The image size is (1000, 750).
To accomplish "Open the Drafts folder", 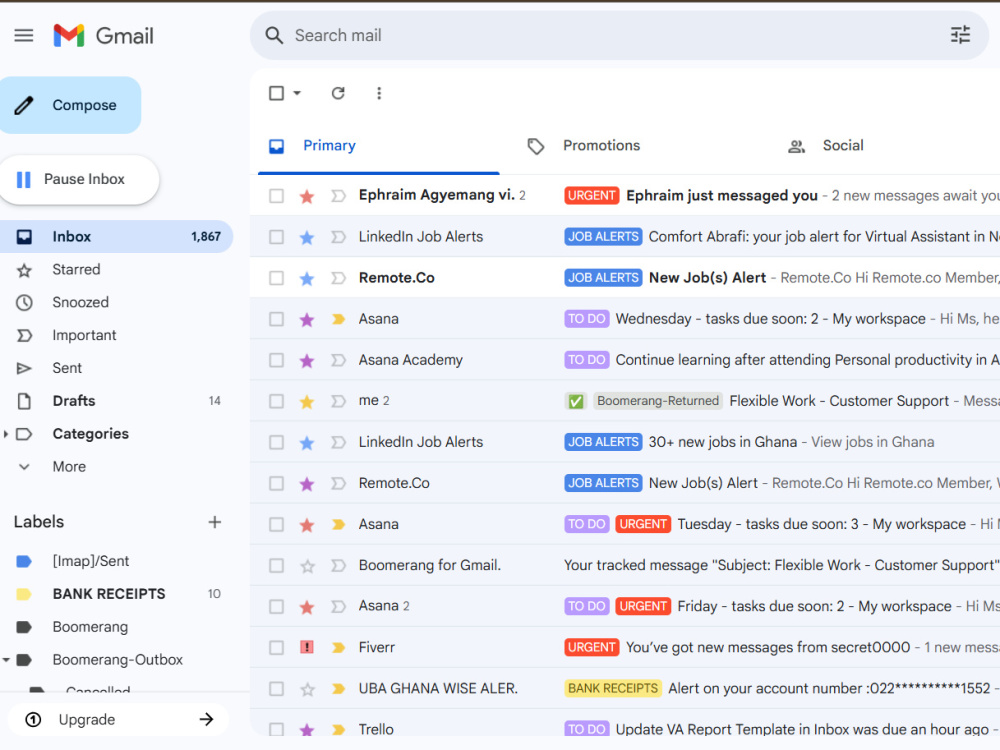I will pyautogui.click(x=74, y=401).
